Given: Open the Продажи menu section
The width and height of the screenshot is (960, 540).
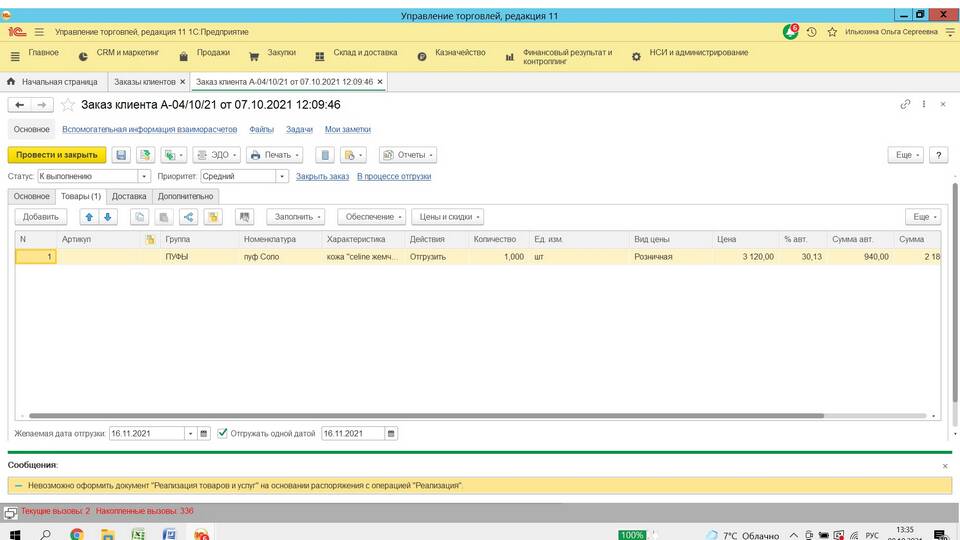Looking at the screenshot, I should [213, 53].
